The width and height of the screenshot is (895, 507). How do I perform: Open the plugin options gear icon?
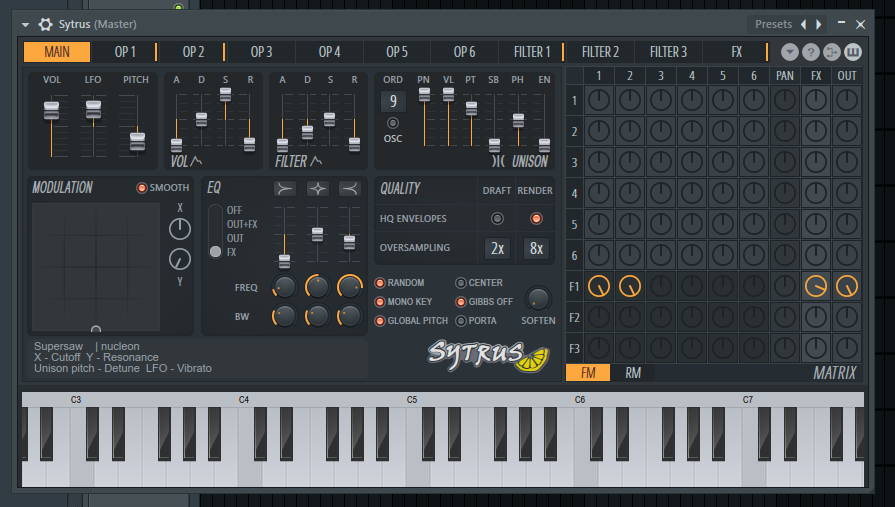(45, 24)
